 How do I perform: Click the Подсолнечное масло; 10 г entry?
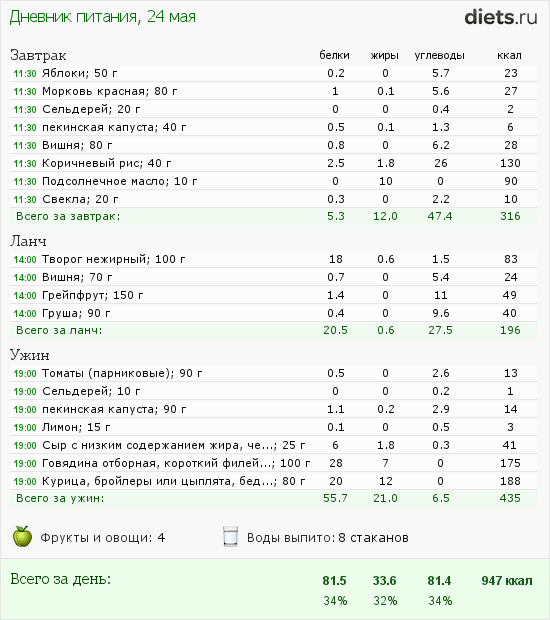pyautogui.click(x=119, y=181)
